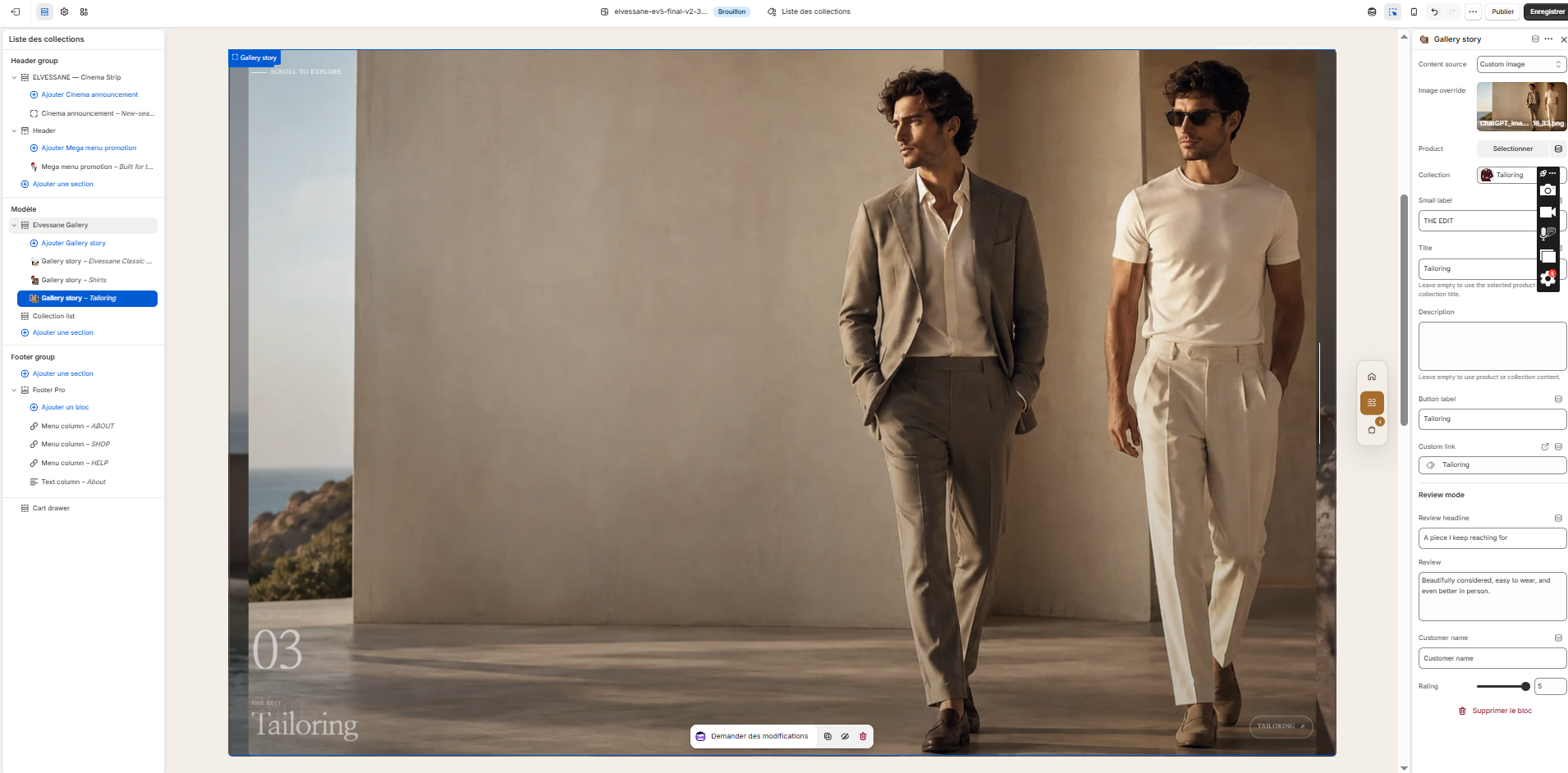Collapse the ELVESSANE Cinema Strip section
1568x773 pixels.
14,77
